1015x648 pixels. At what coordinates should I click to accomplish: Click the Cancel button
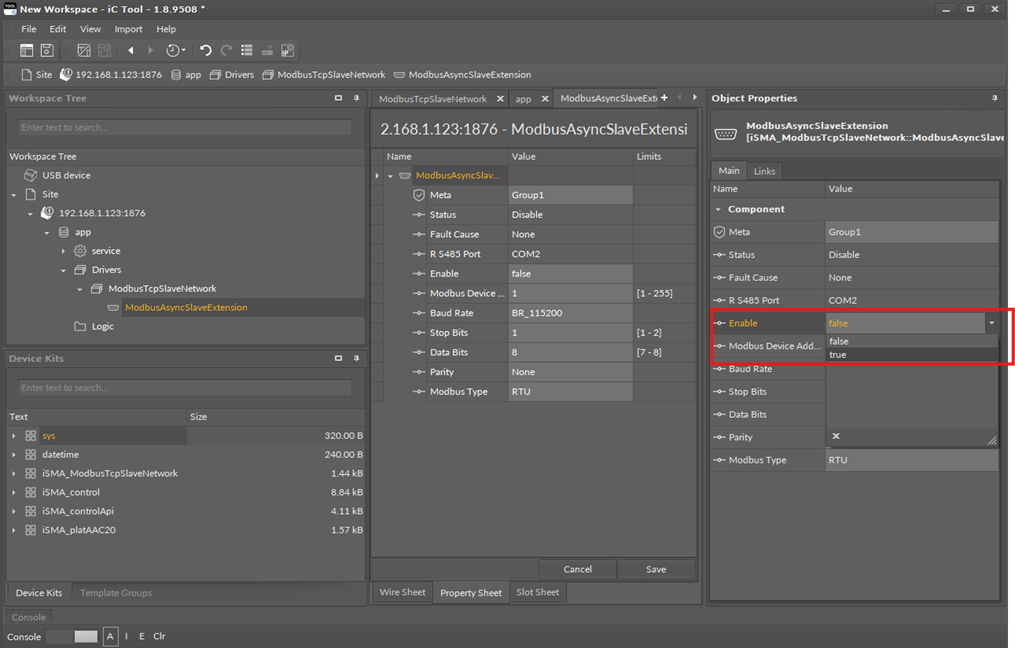click(x=577, y=569)
